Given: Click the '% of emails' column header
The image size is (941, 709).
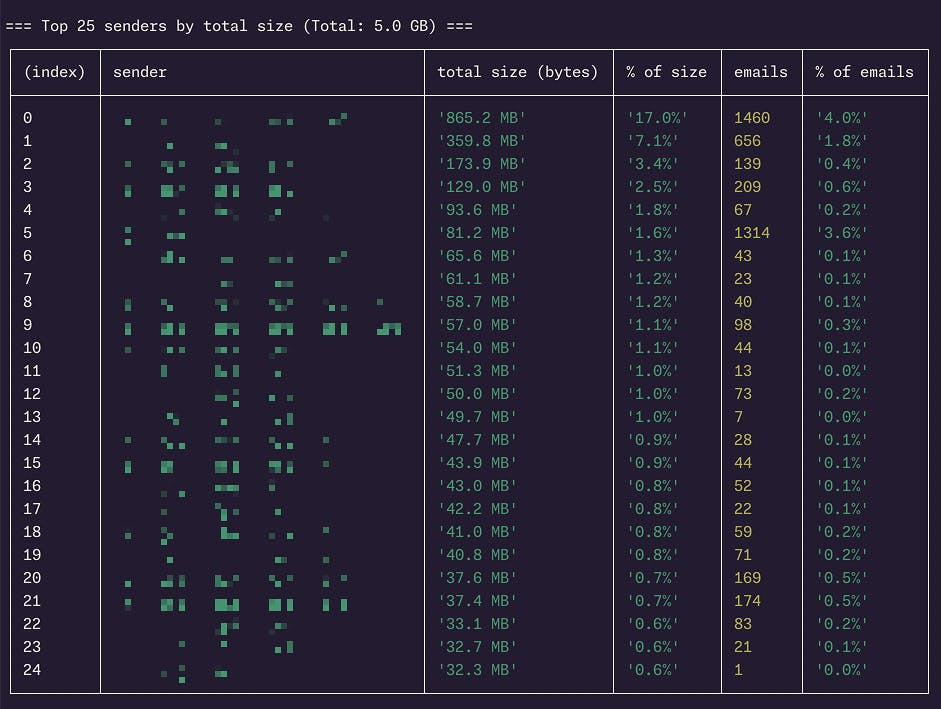Looking at the screenshot, I should pos(864,72).
